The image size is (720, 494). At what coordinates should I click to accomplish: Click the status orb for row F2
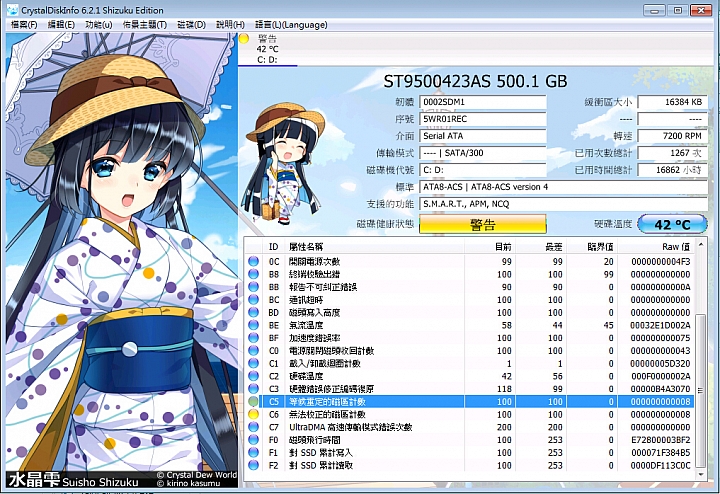click(x=253, y=465)
